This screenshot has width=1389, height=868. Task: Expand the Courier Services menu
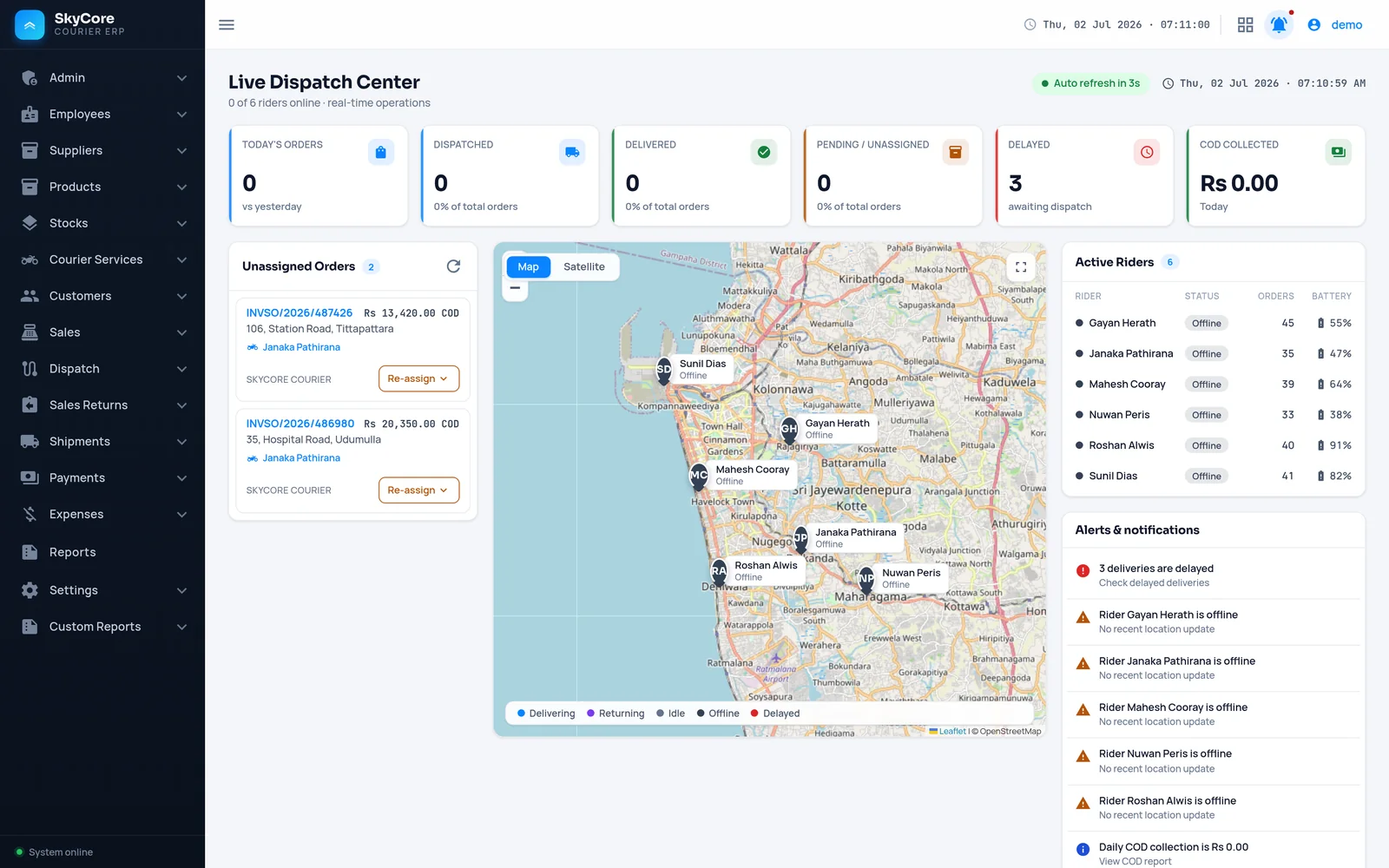102,260
